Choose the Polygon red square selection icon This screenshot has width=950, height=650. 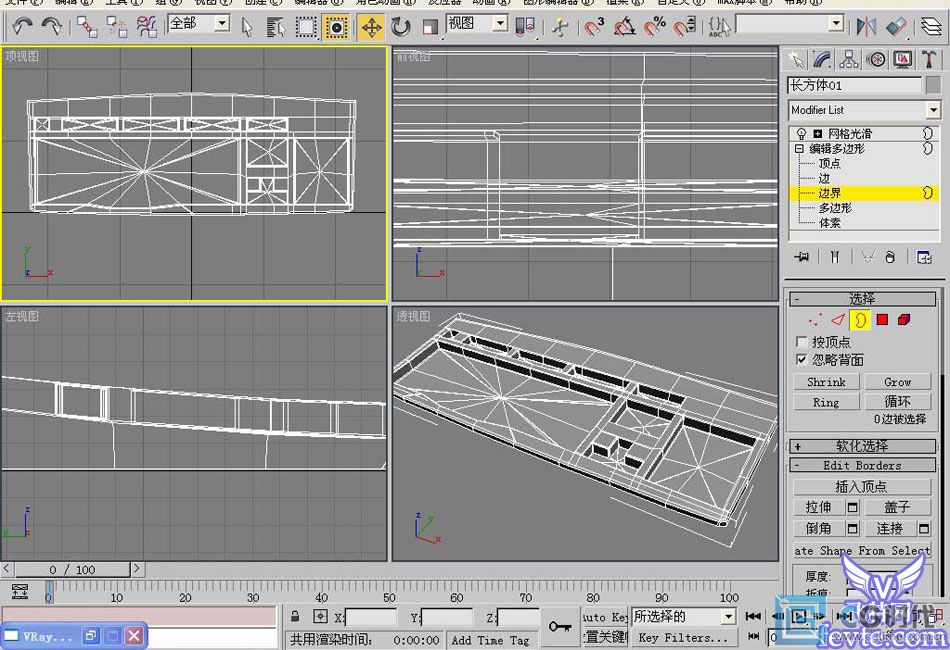click(882, 320)
